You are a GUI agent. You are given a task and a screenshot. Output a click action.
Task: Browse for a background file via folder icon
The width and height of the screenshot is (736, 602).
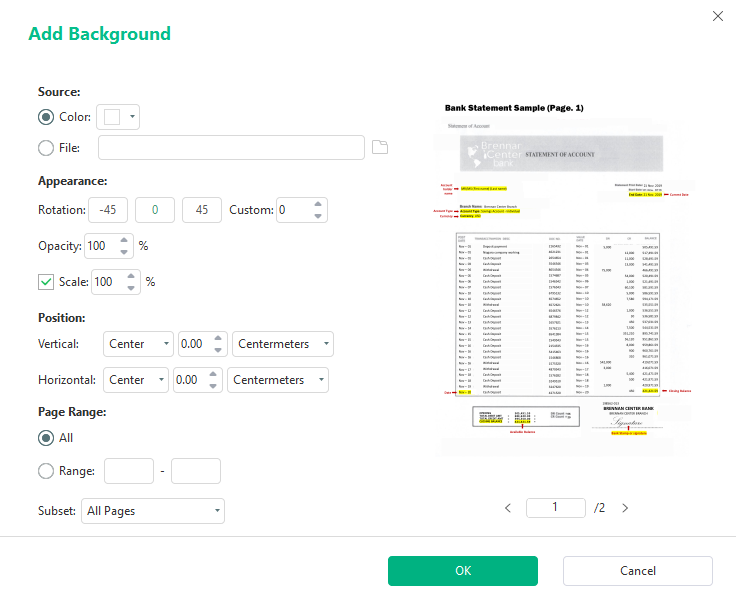pos(380,147)
